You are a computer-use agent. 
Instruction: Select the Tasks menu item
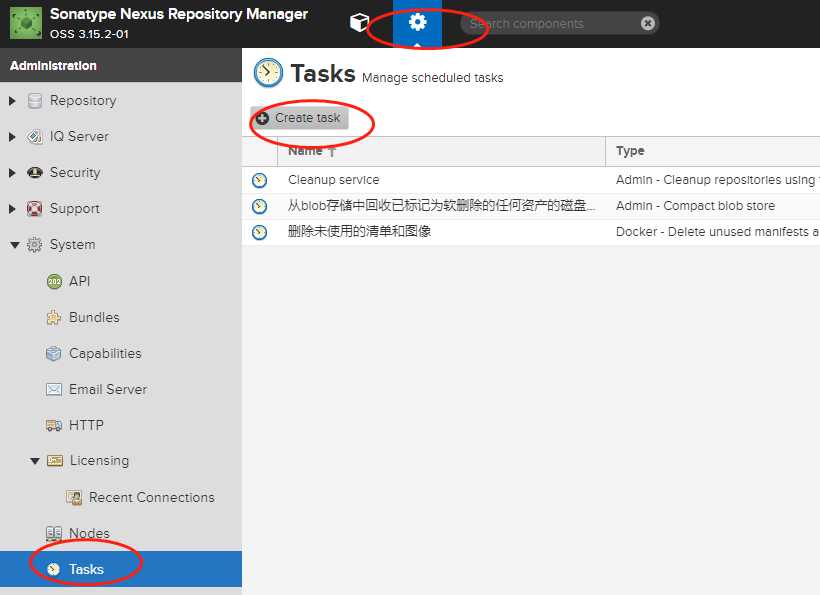point(121,569)
